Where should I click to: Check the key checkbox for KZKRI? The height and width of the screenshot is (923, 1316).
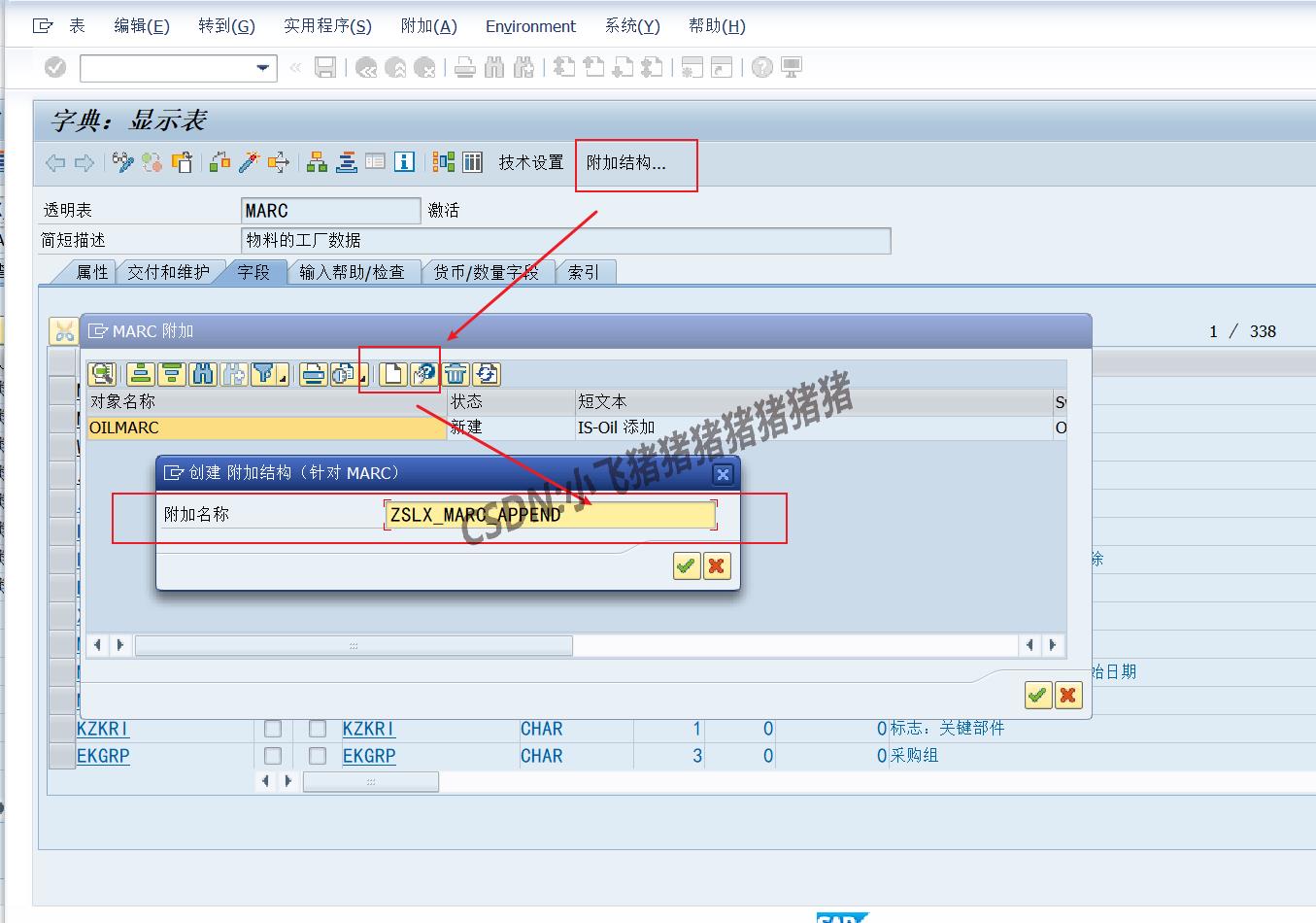pyautogui.click(x=273, y=729)
